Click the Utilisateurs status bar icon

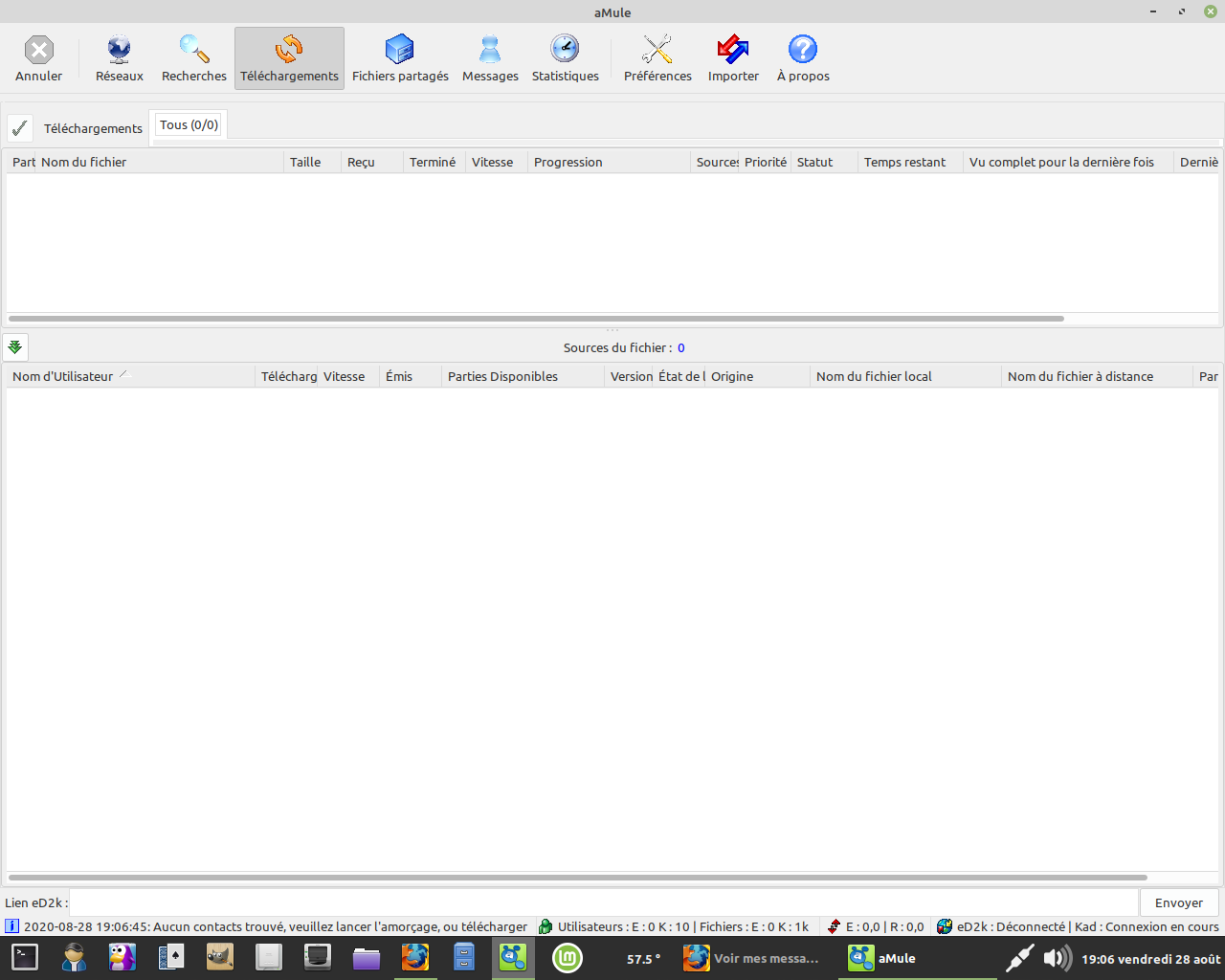point(546,926)
